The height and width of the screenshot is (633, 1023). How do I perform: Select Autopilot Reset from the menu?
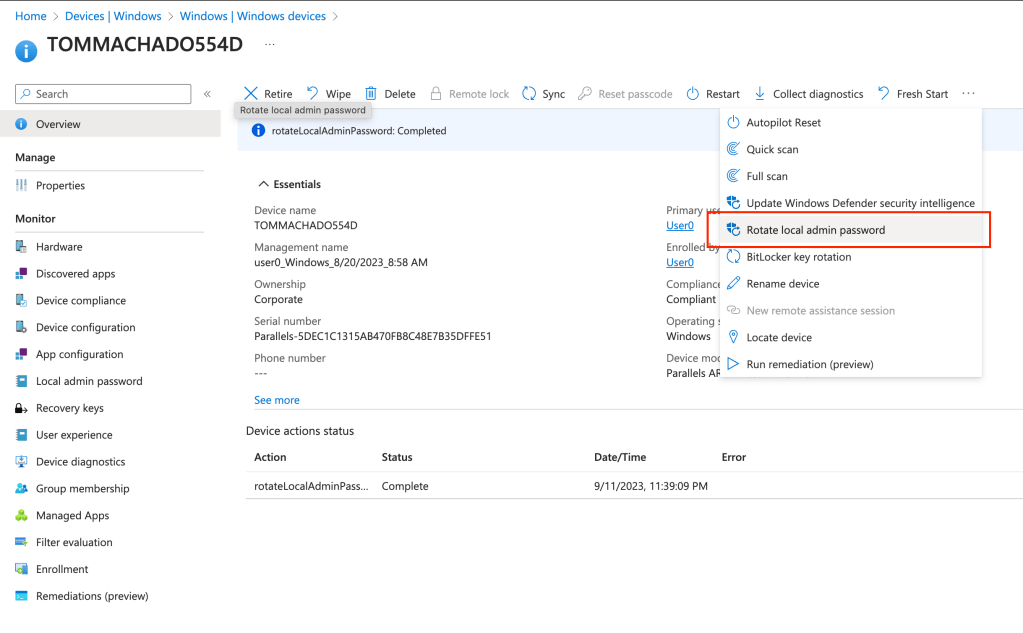(783, 122)
